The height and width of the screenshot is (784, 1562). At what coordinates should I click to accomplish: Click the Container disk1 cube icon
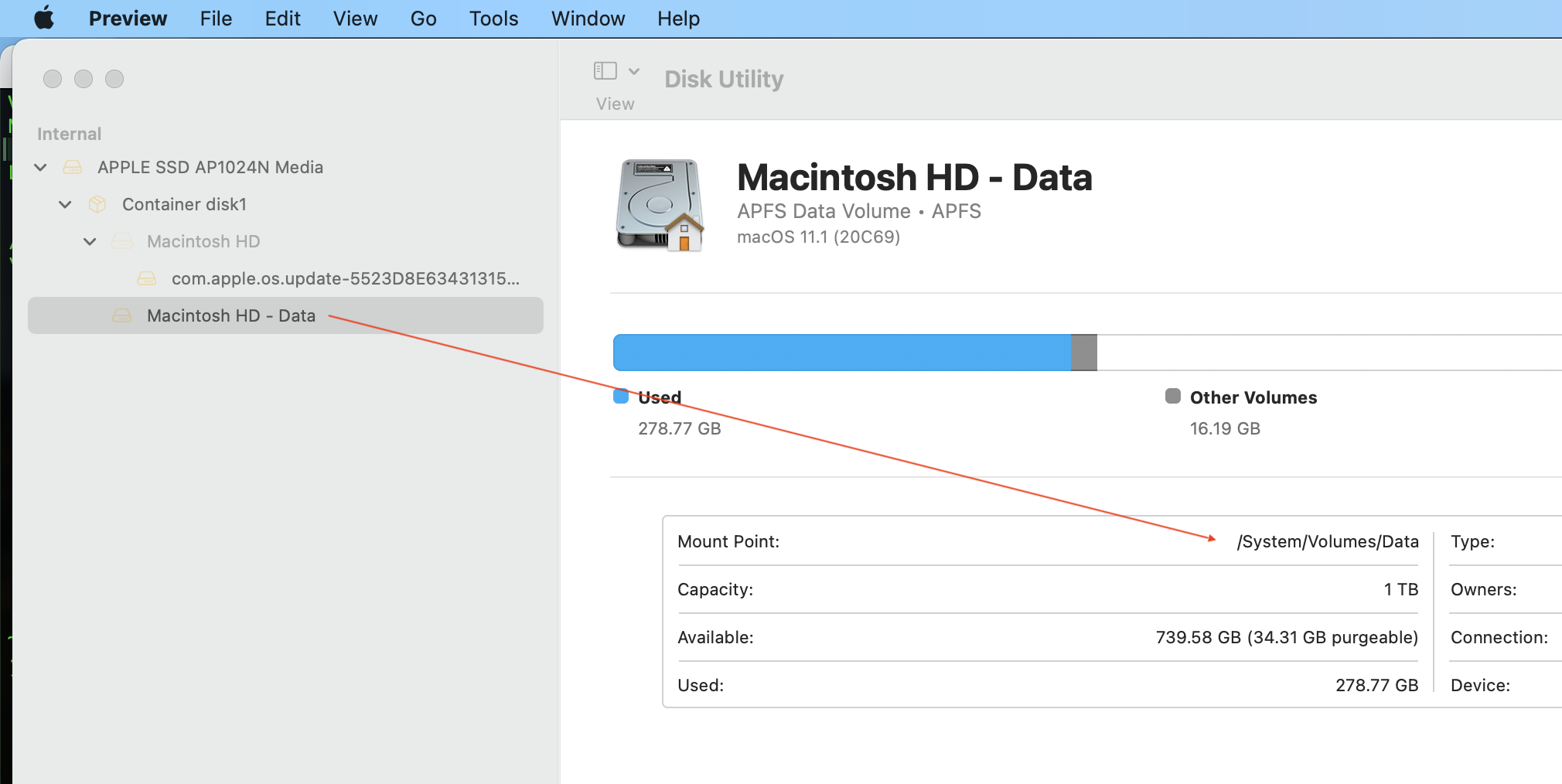[97, 204]
